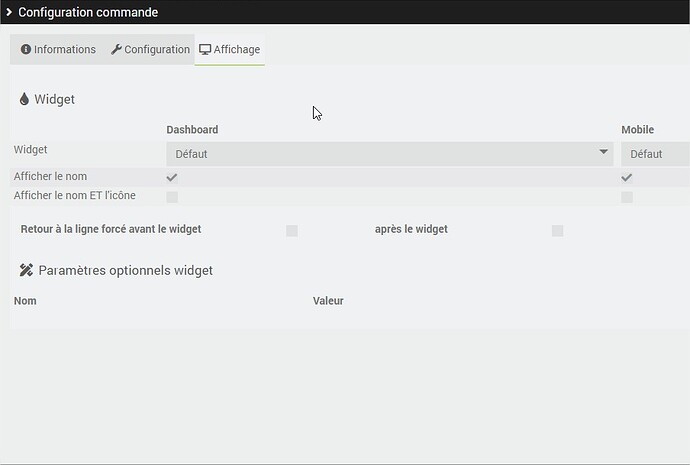Click the chevron icon in title bar
Viewport: 690px width, 465px height.
point(9,12)
